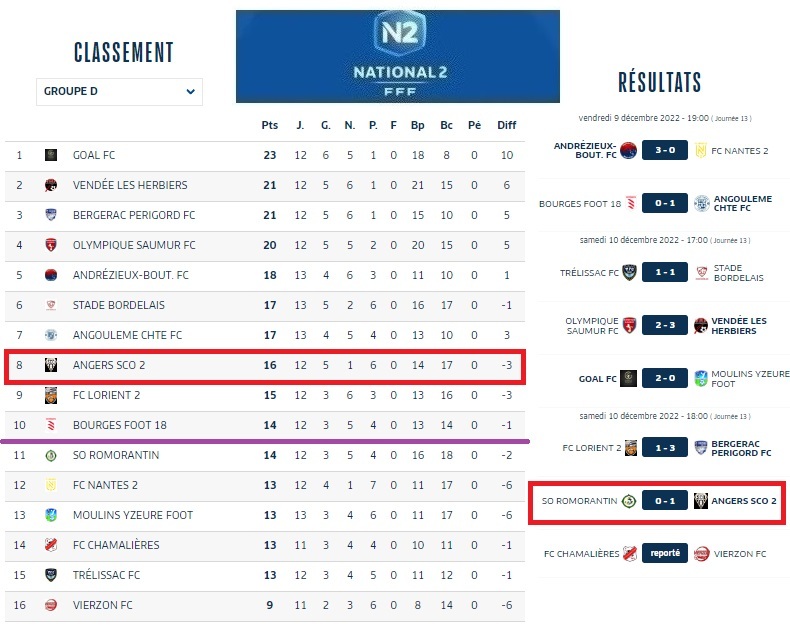
Task: Sort standings by the Pts column header
Action: (269, 125)
